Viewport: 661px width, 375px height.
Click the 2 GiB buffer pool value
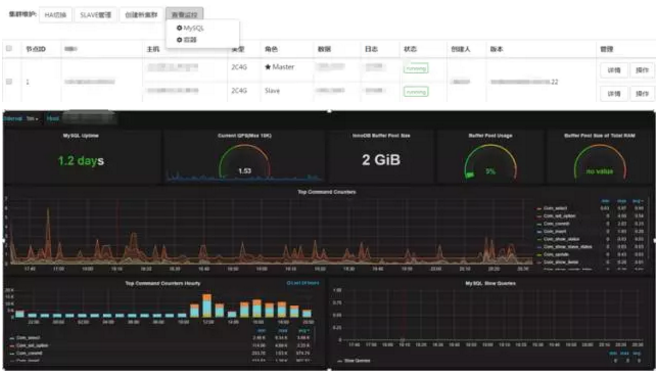coord(381,160)
